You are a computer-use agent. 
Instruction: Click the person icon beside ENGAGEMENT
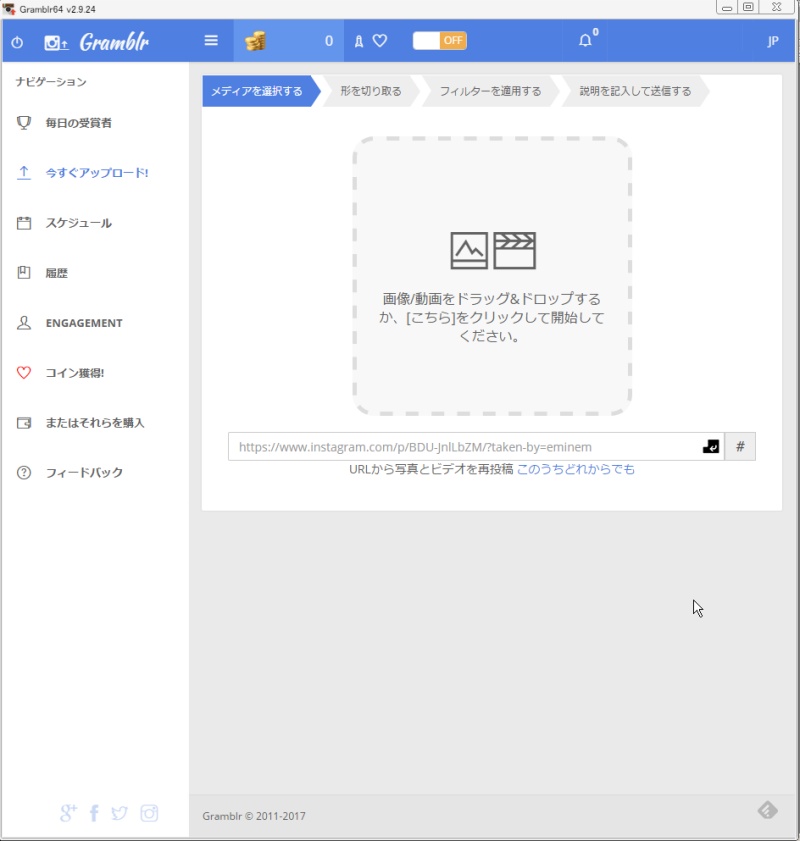24,322
